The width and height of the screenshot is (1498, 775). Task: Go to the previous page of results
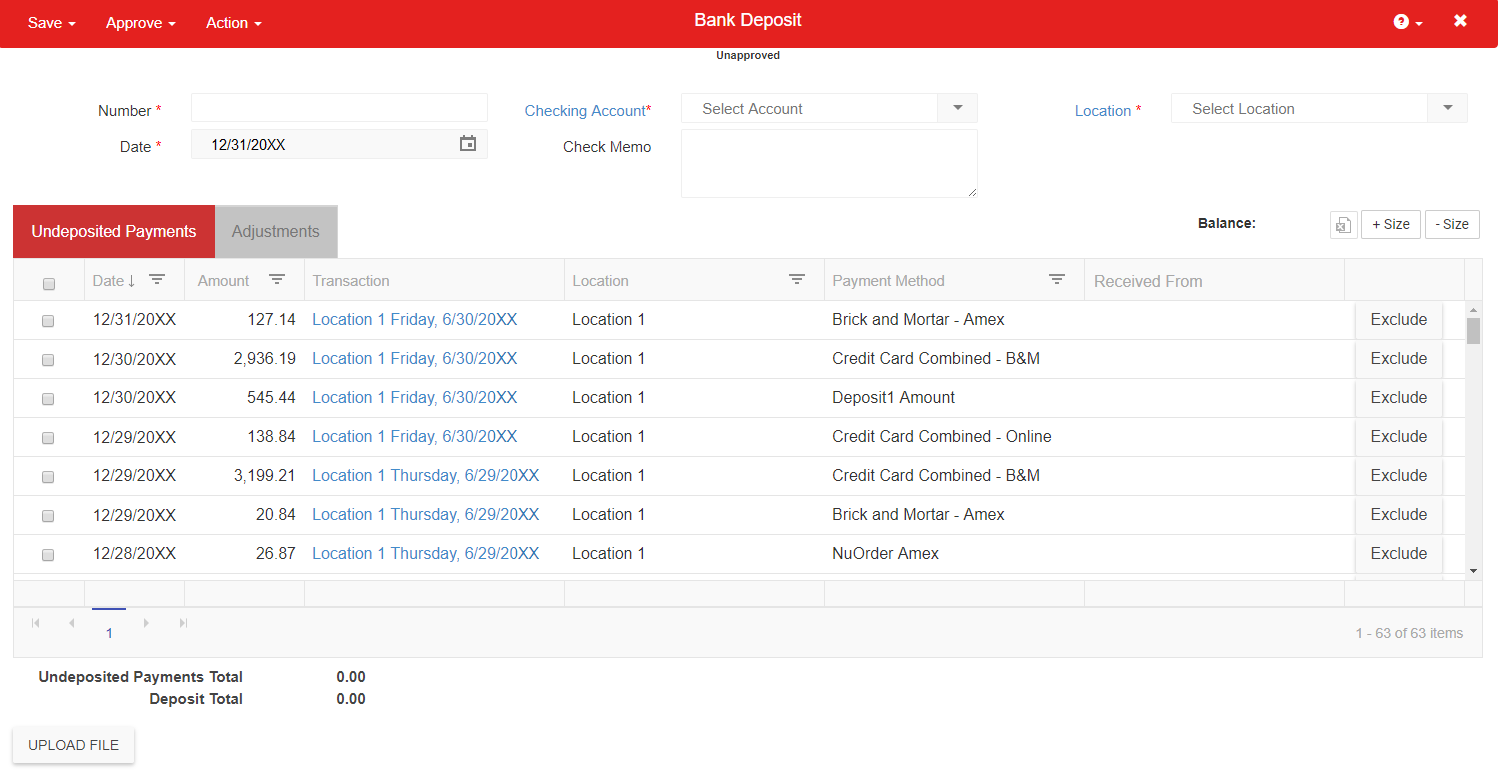[72, 623]
